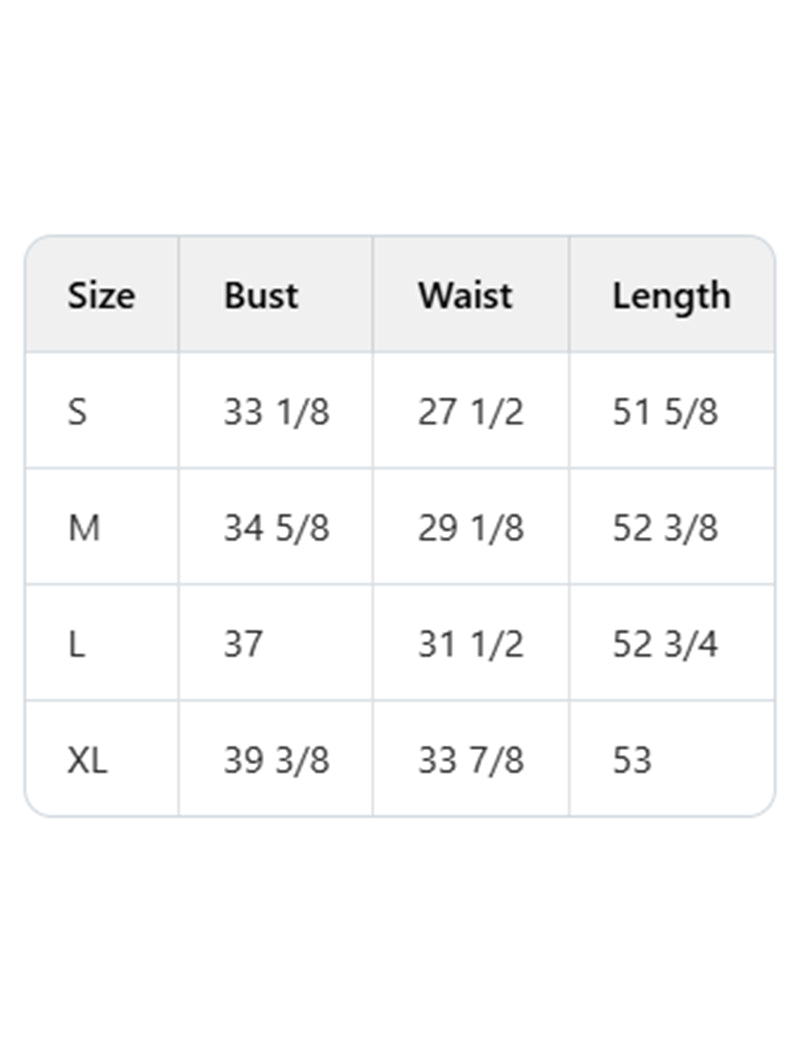Click waist value 31 1/2
This screenshot has height=1050, width=800.
tap(470, 644)
